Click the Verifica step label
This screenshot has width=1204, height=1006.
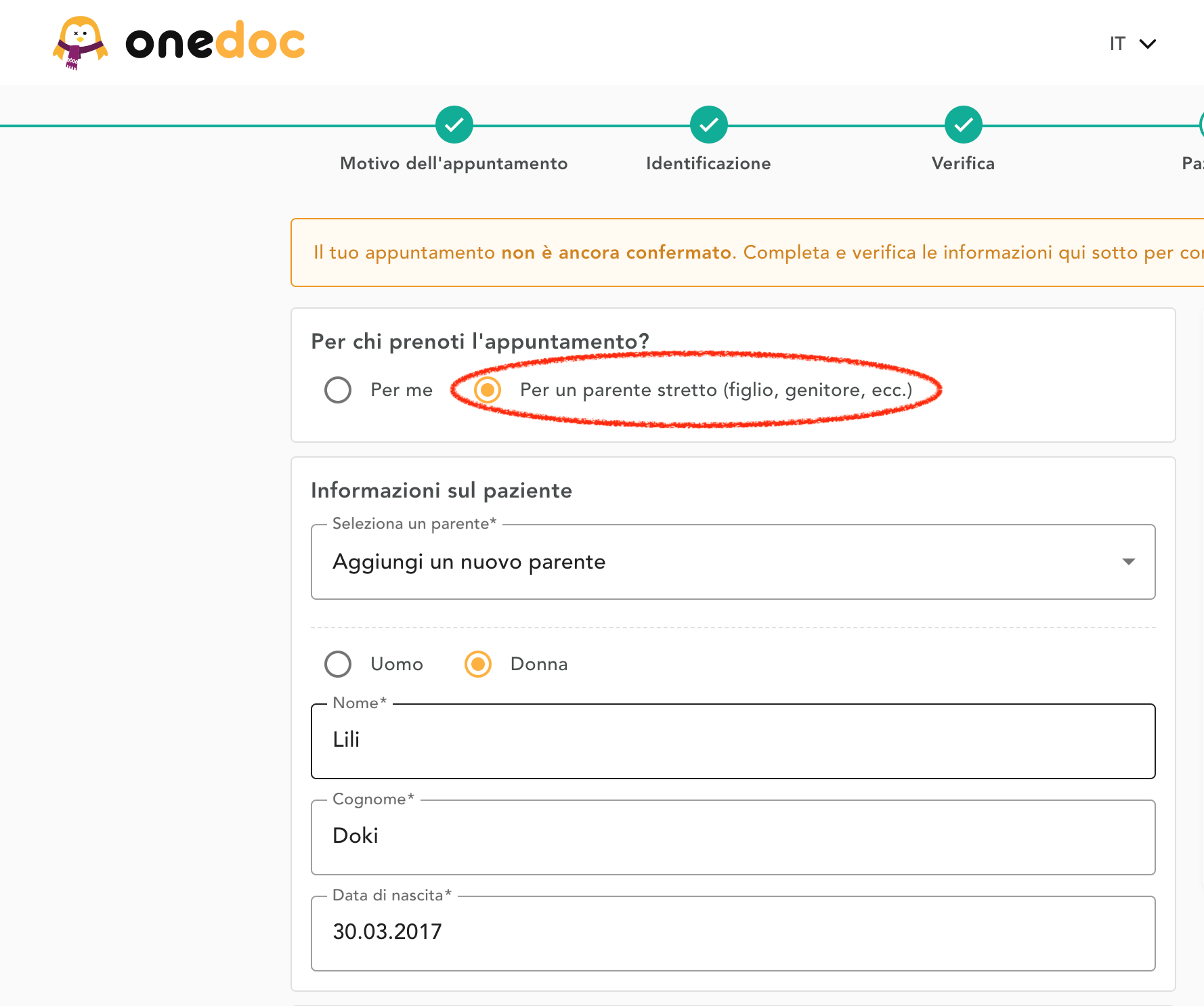tap(963, 164)
